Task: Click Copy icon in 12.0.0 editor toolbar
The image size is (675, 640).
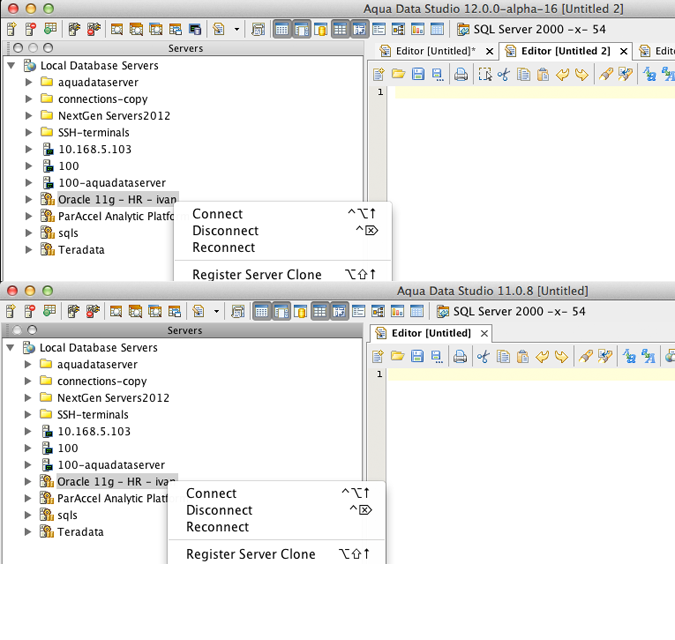Action: click(523, 74)
